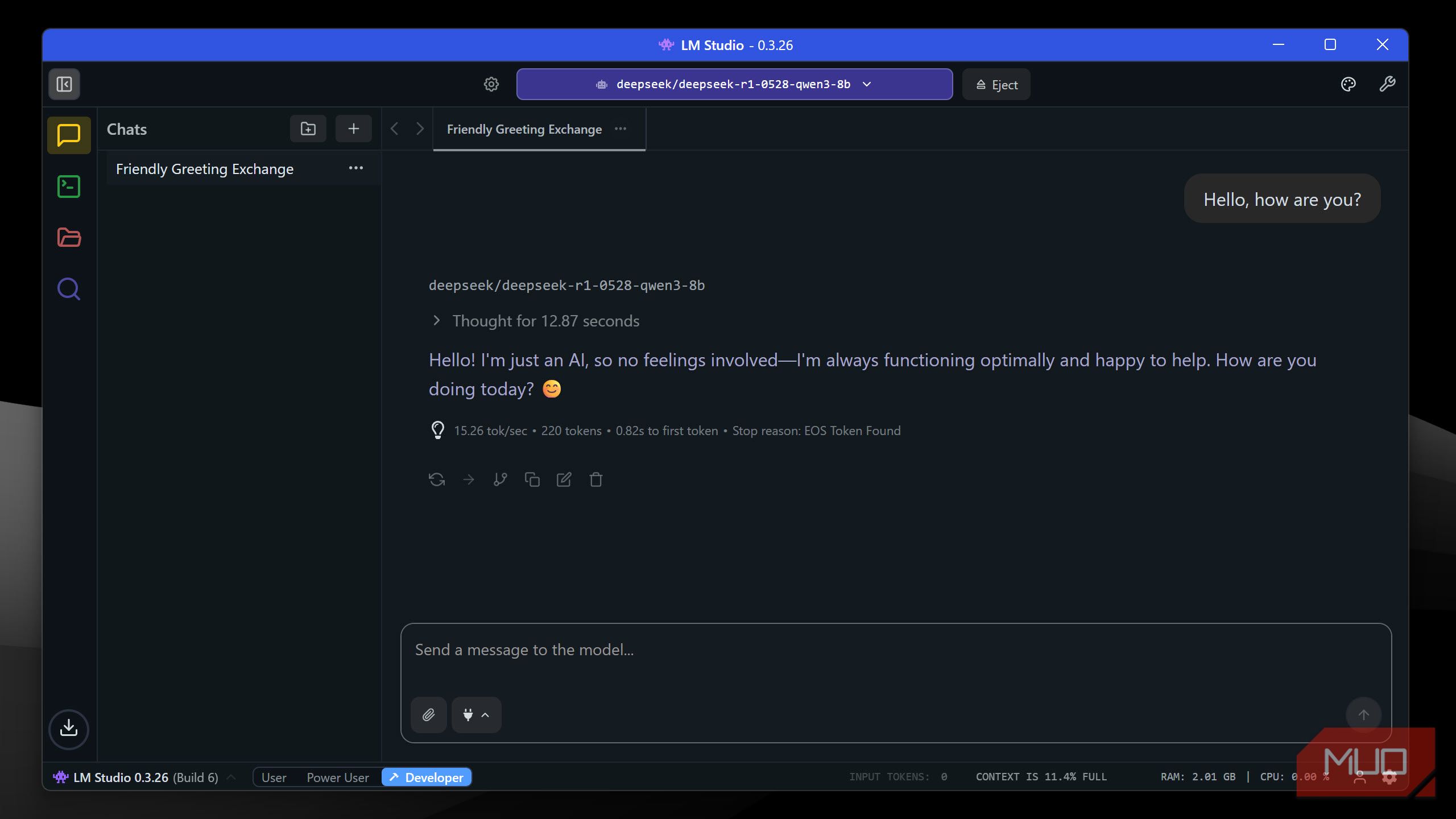Screen dimensions: 1456x819
Task: Open options for Friendly Greeting Exchange tab
Action: [621, 129]
